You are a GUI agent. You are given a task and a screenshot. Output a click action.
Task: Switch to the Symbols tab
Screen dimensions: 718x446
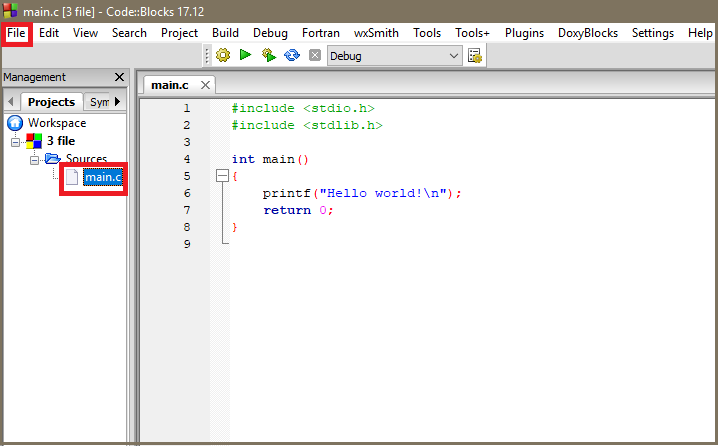pos(99,102)
